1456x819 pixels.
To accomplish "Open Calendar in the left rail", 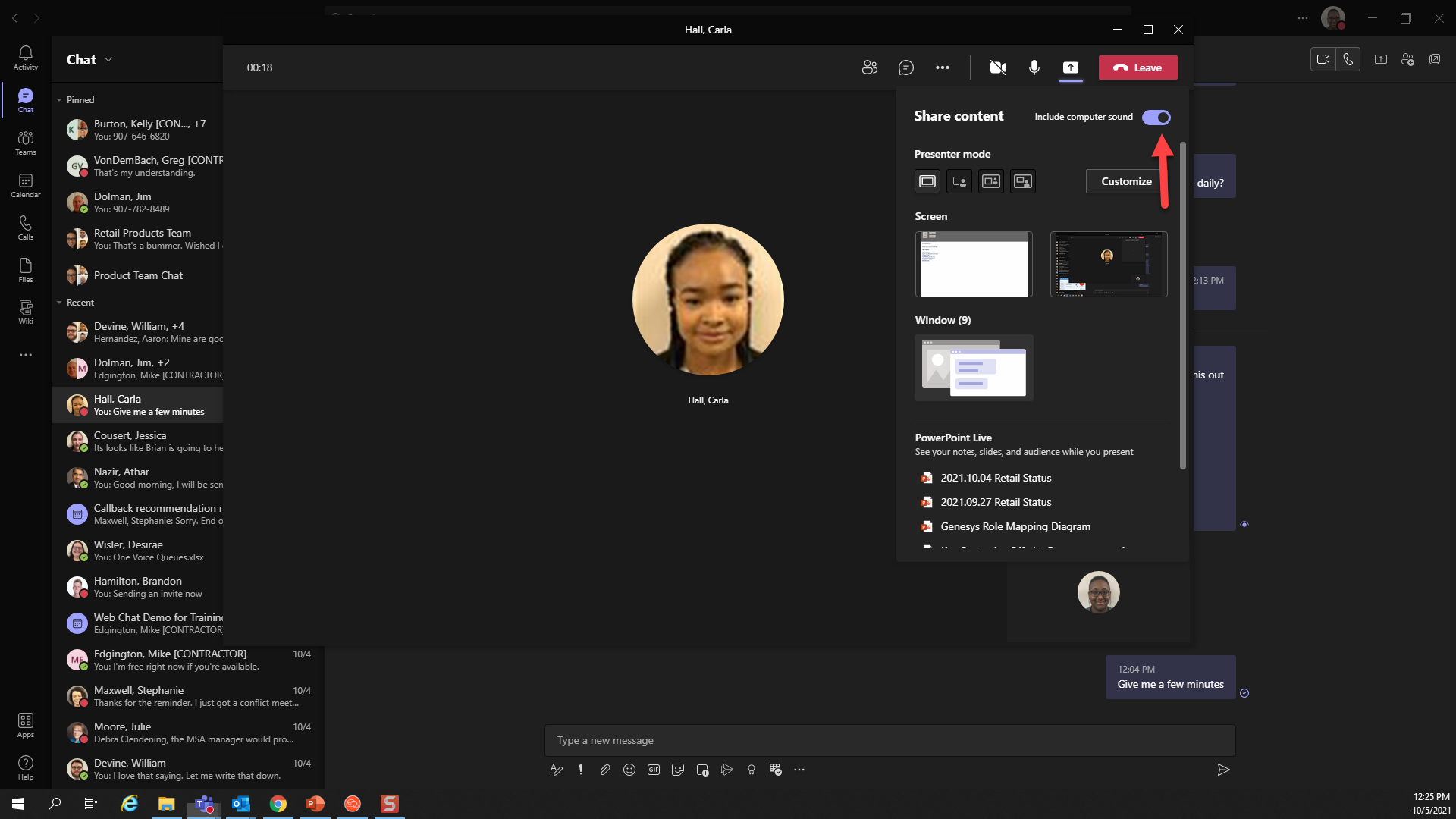I will click(25, 185).
